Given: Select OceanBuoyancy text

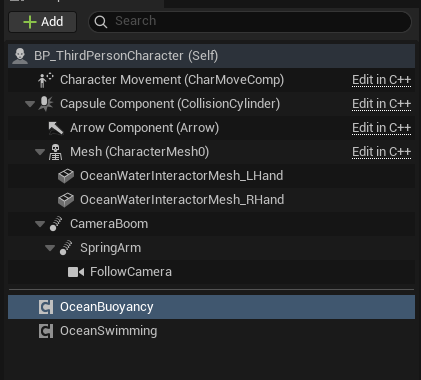Looking at the screenshot, I should [107, 307].
